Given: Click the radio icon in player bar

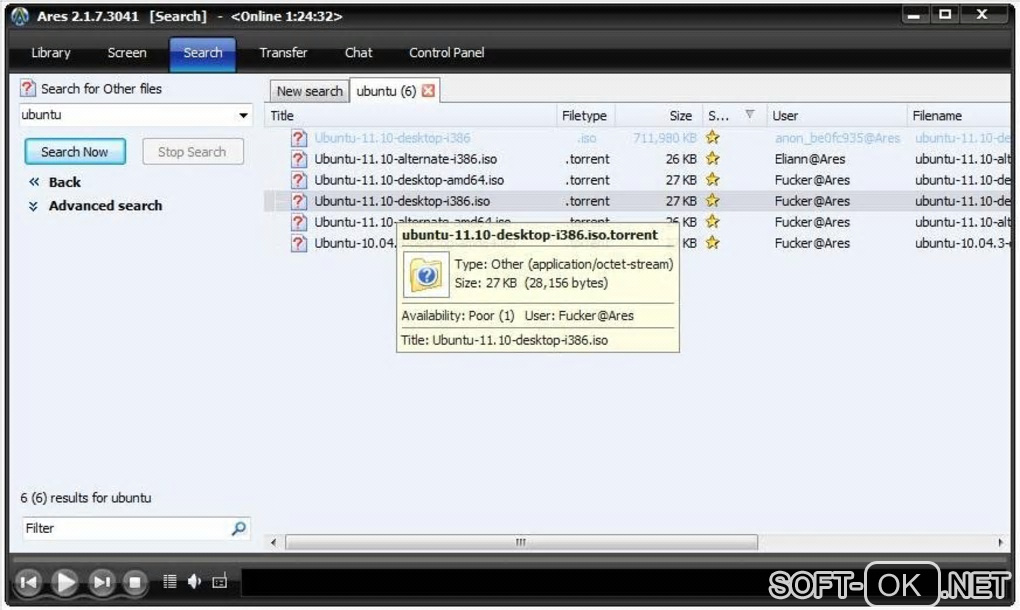Looking at the screenshot, I should coord(220,581).
